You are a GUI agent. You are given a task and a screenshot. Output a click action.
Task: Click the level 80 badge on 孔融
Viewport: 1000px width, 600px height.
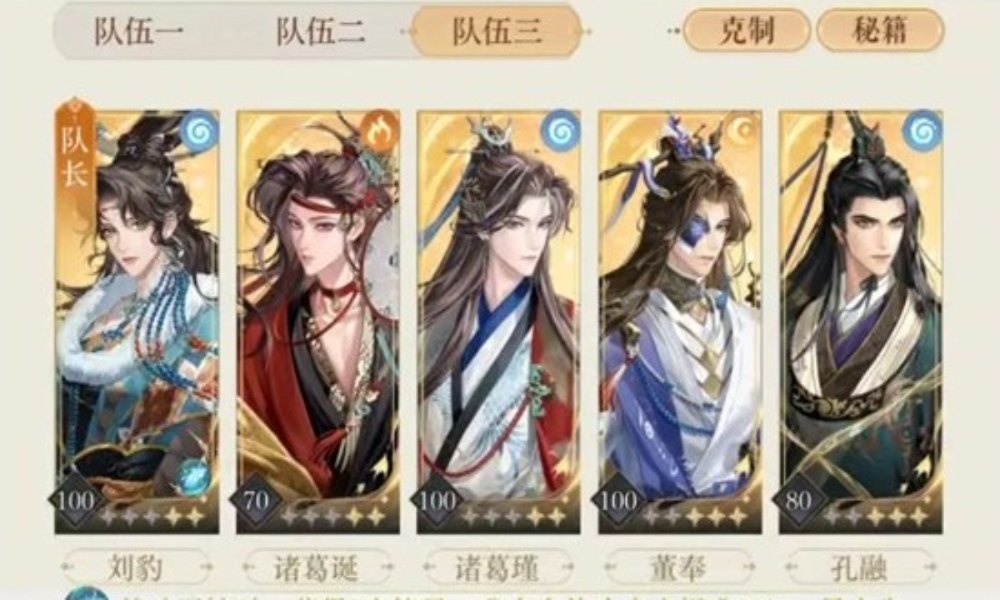tap(799, 501)
